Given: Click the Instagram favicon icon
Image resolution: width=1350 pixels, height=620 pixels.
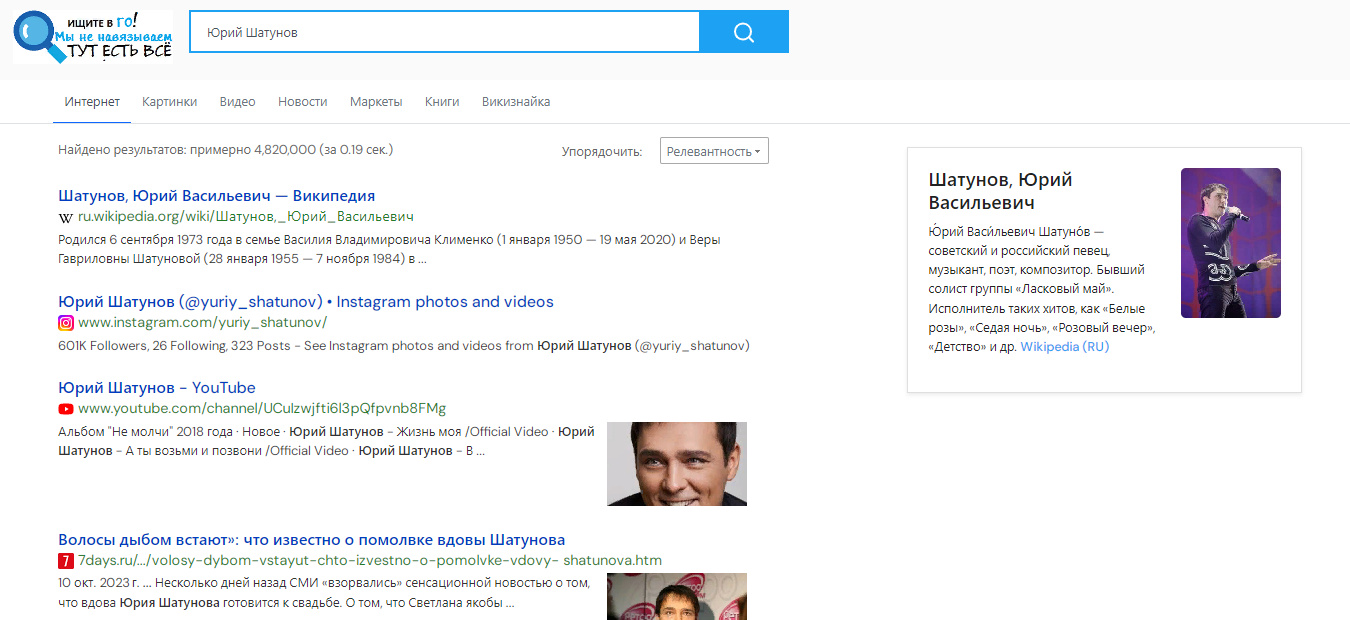Looking at the screenshot, I should click(66, 323).
